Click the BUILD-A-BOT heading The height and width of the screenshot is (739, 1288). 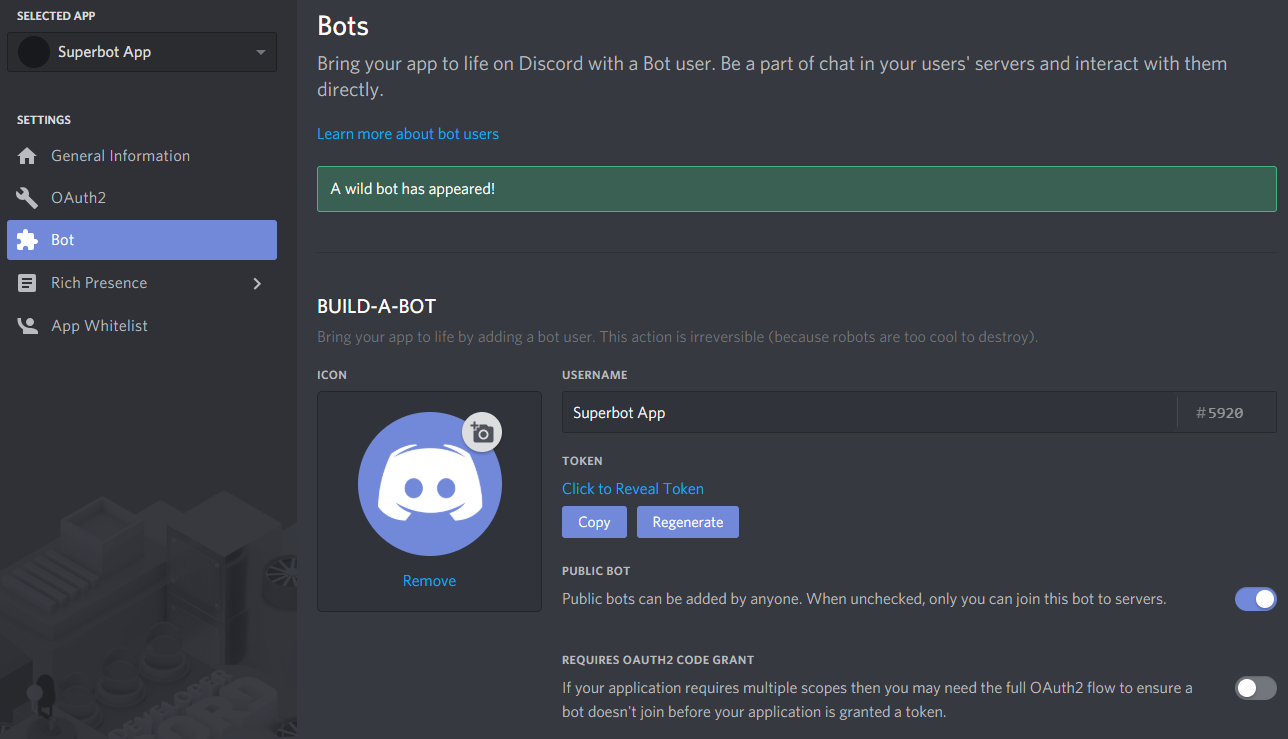[376, 306]
